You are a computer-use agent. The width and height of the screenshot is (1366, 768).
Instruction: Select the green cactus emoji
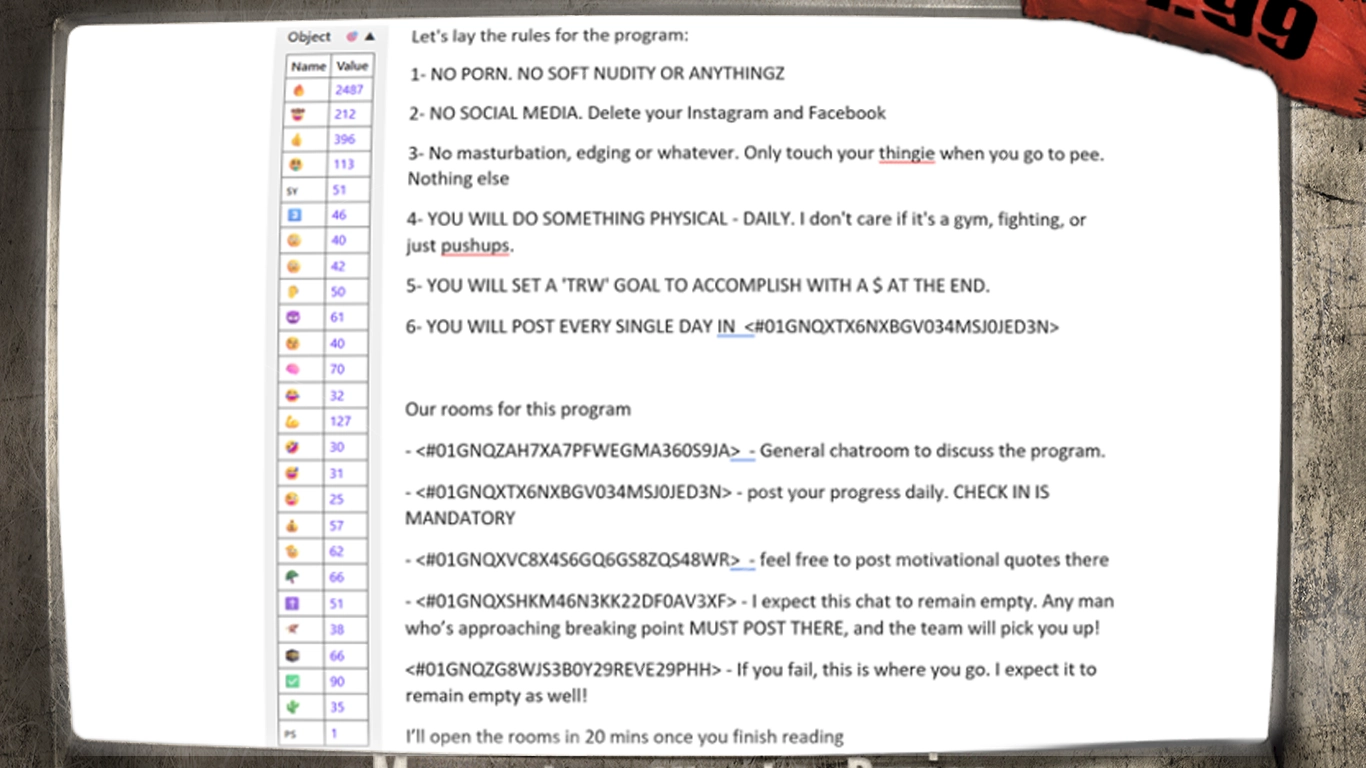[x=293, y=708]
